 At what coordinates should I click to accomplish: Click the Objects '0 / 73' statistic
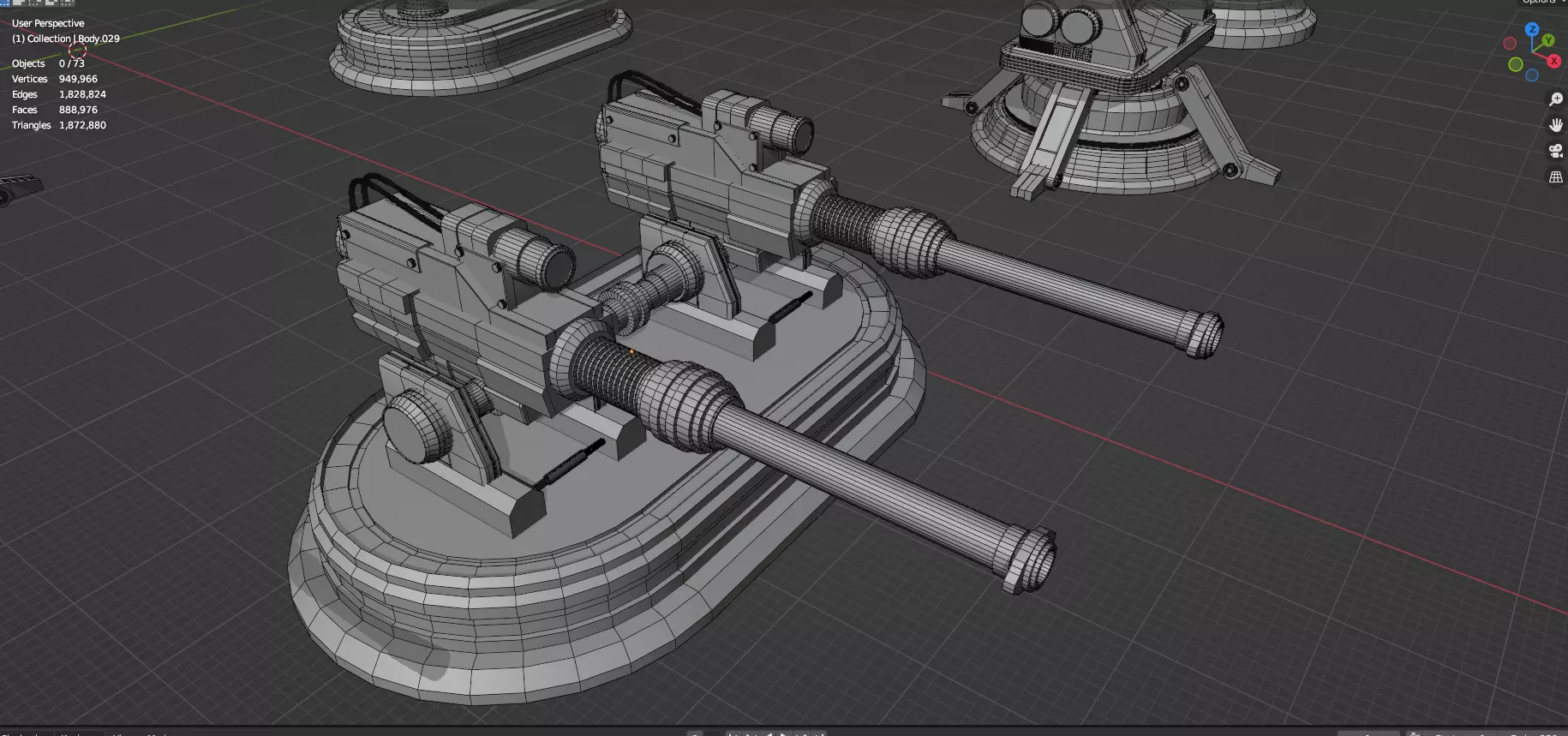[72, 63]
